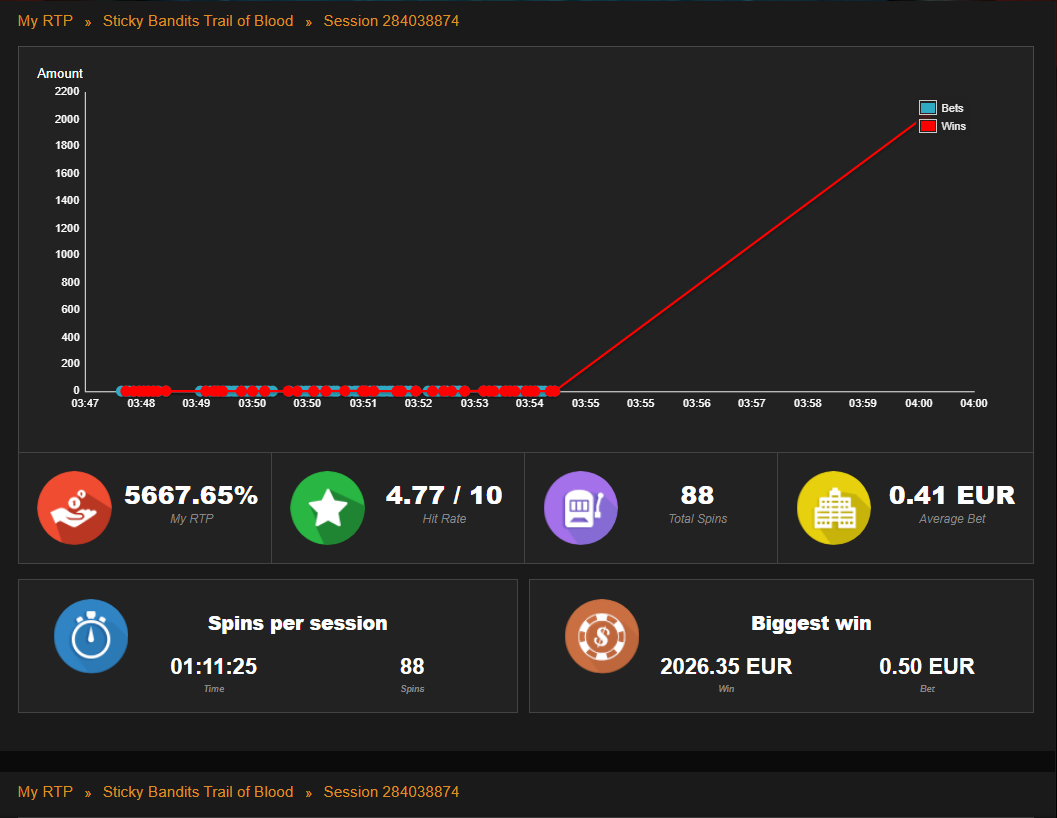Select Session 284038874 in the bottom breadcrumb
This screenshot has height=818, width=1057.
391,792
